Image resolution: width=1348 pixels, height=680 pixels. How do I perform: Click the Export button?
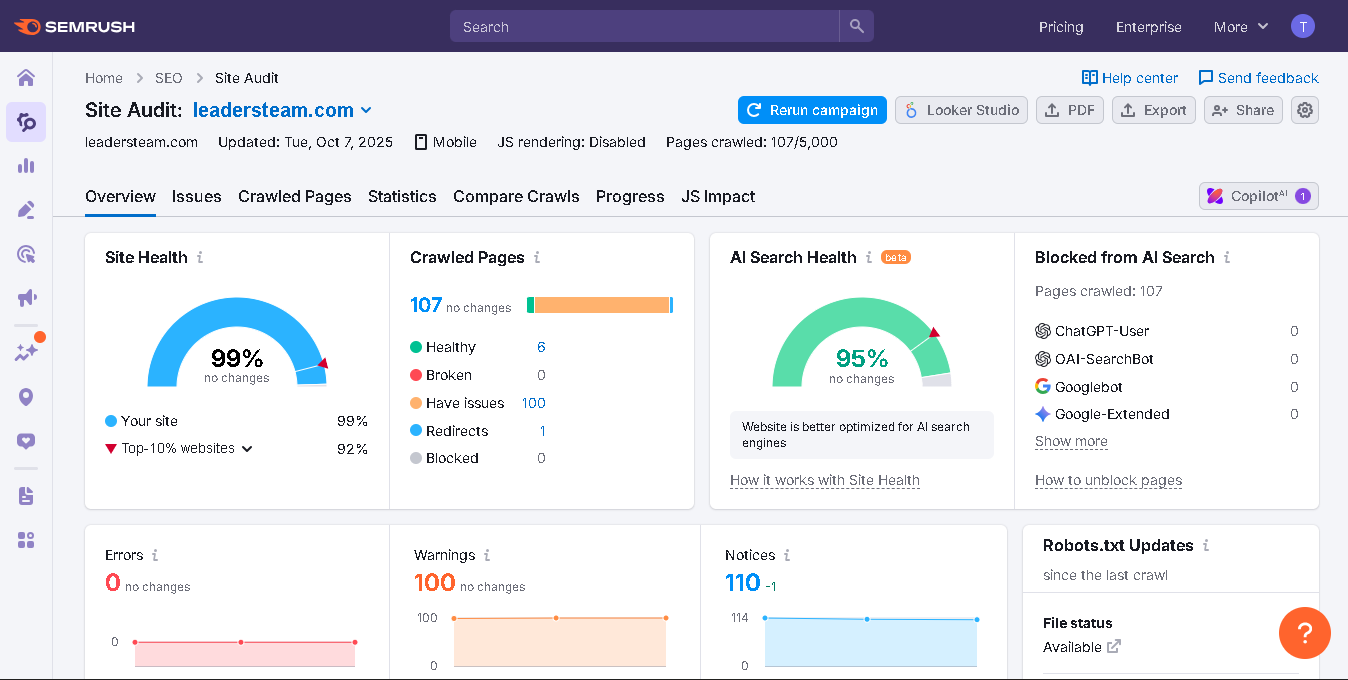coord(1154,110)
